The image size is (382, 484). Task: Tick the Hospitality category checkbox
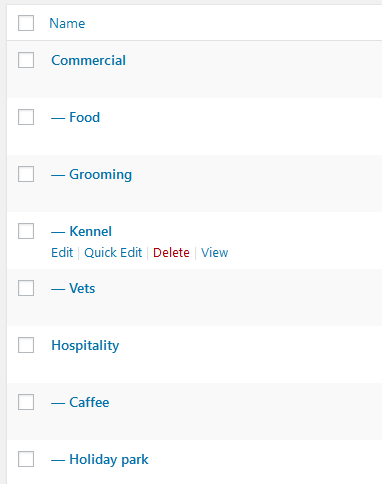click(26, 345)
